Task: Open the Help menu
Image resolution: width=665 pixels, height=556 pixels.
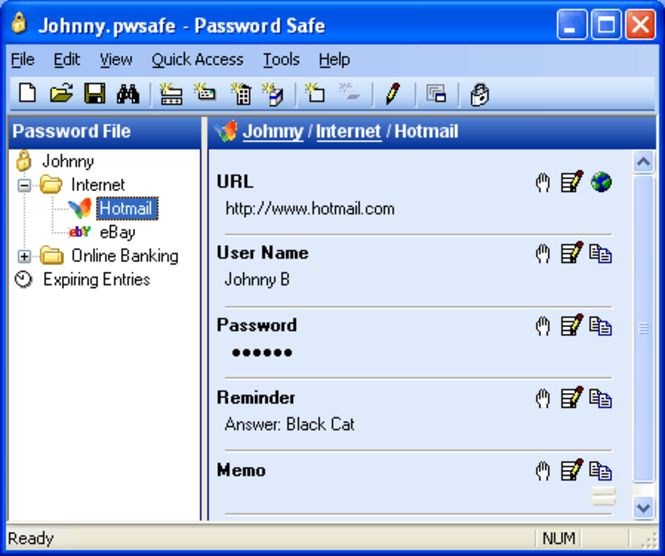Action: pos(334,59)
